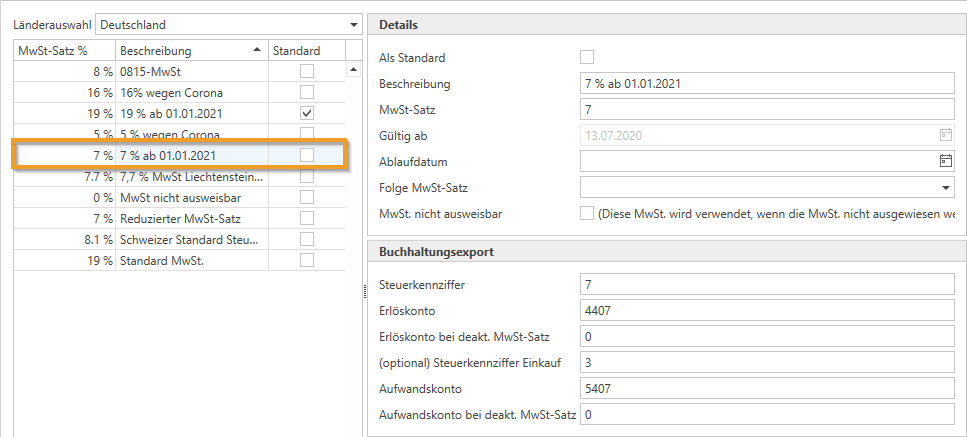Click the Steuerkennziffer input field
The height and width of the screenshot is (437, 967).
tap(765, 285)
